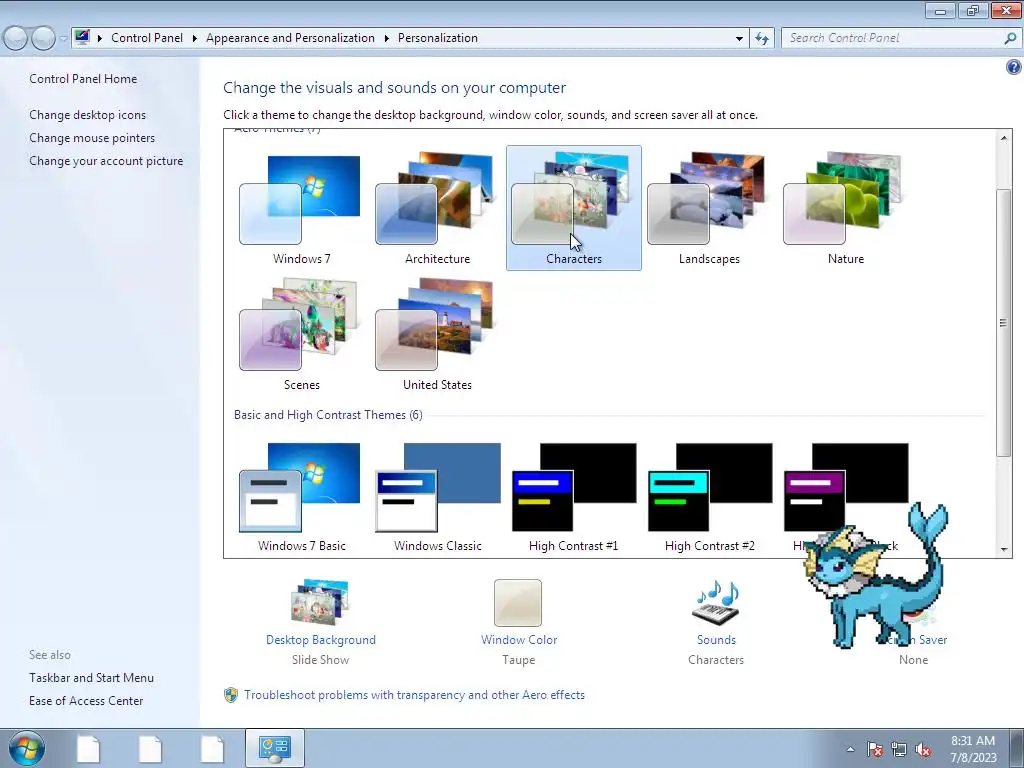Apply the Nature theme

pyautogui.click(x=845, y=208)
